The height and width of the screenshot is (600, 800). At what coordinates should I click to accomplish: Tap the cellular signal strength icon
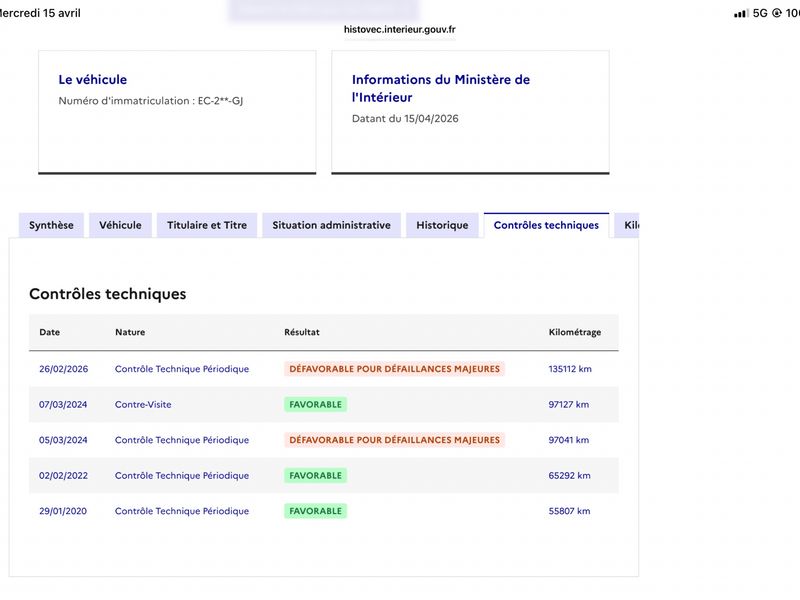tap(741, 13)
